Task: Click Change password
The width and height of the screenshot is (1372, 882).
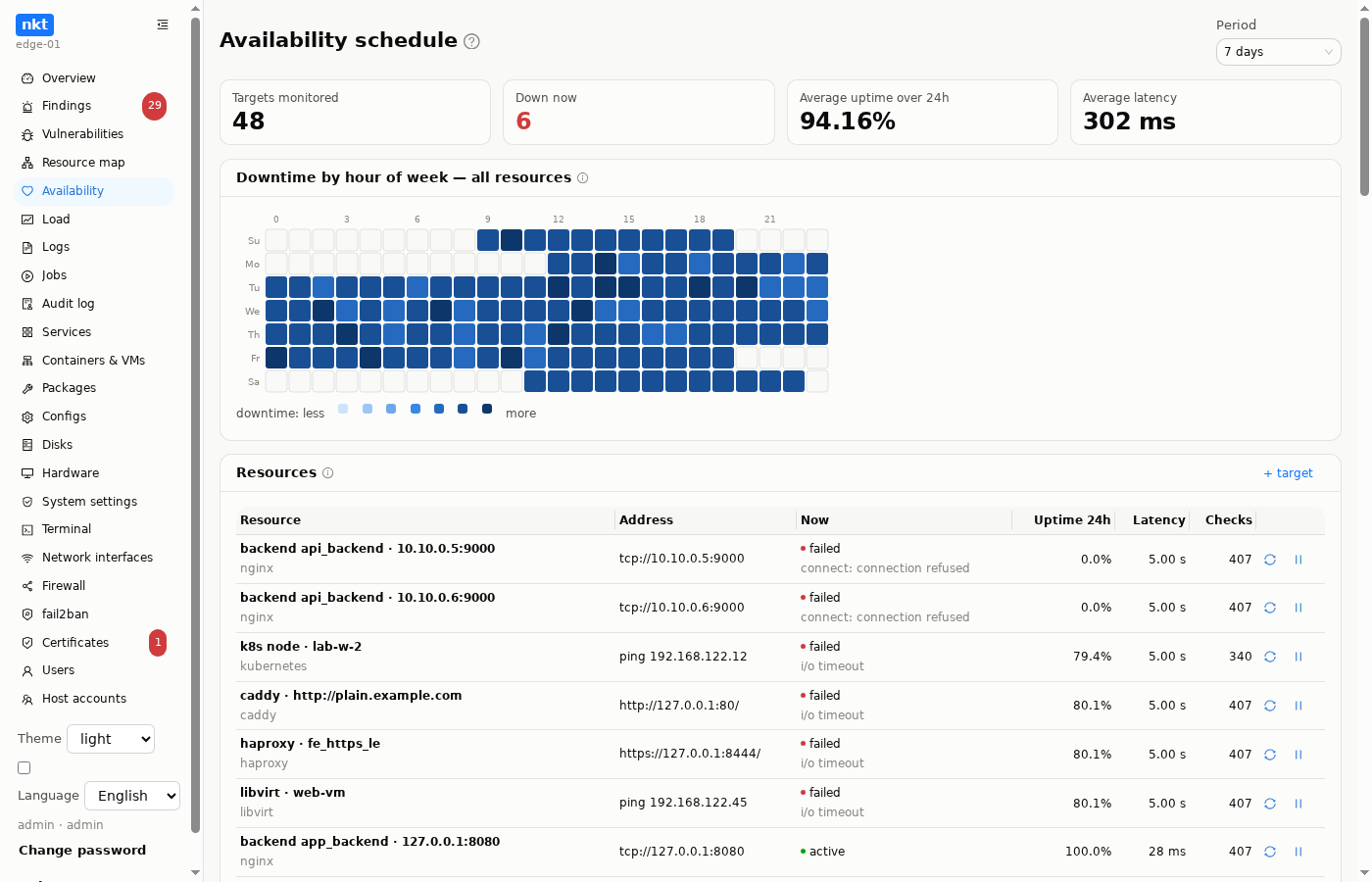Action: [82, 851]
